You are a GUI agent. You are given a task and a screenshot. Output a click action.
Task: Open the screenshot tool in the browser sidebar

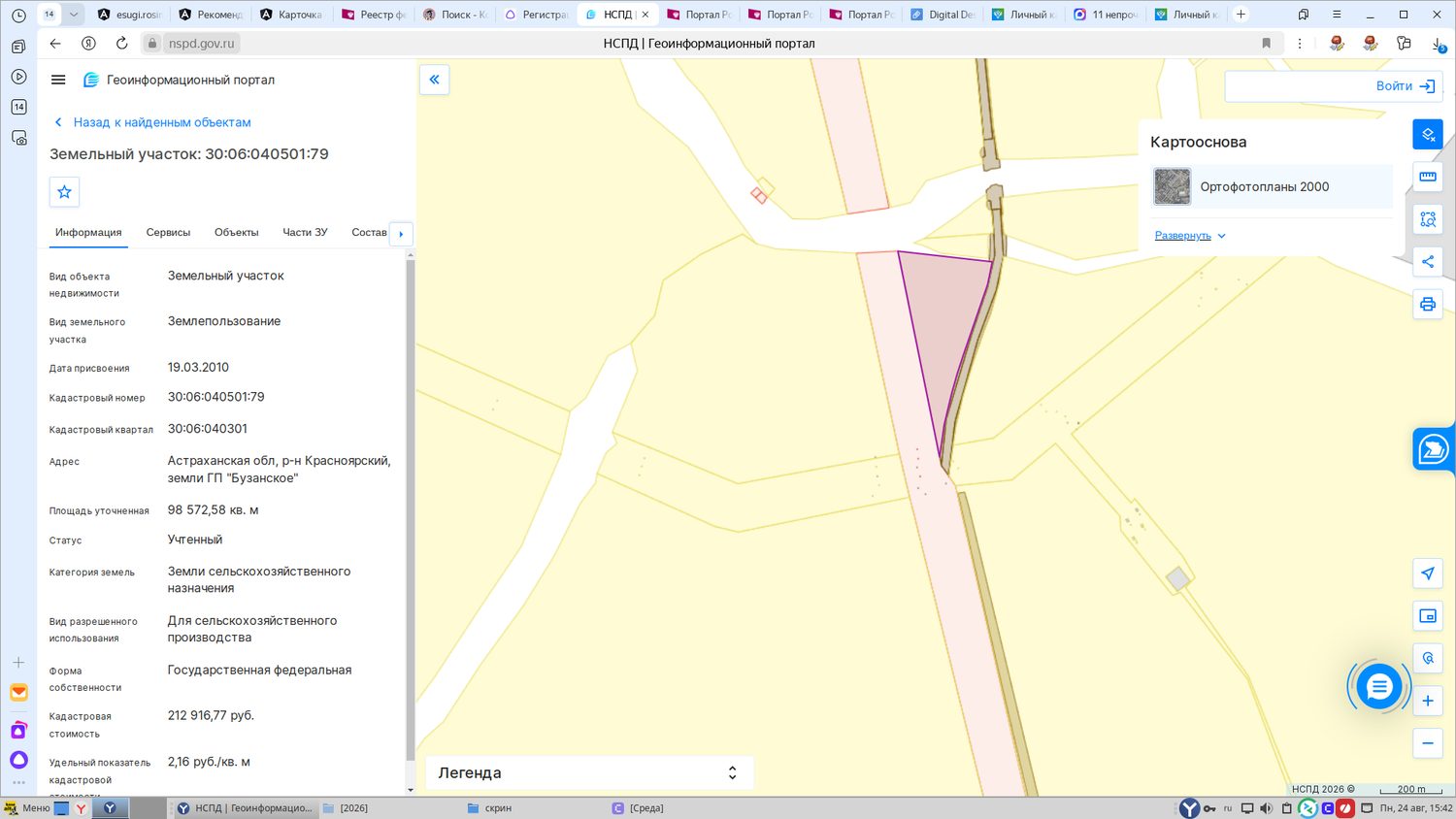(x=18, y=137)
